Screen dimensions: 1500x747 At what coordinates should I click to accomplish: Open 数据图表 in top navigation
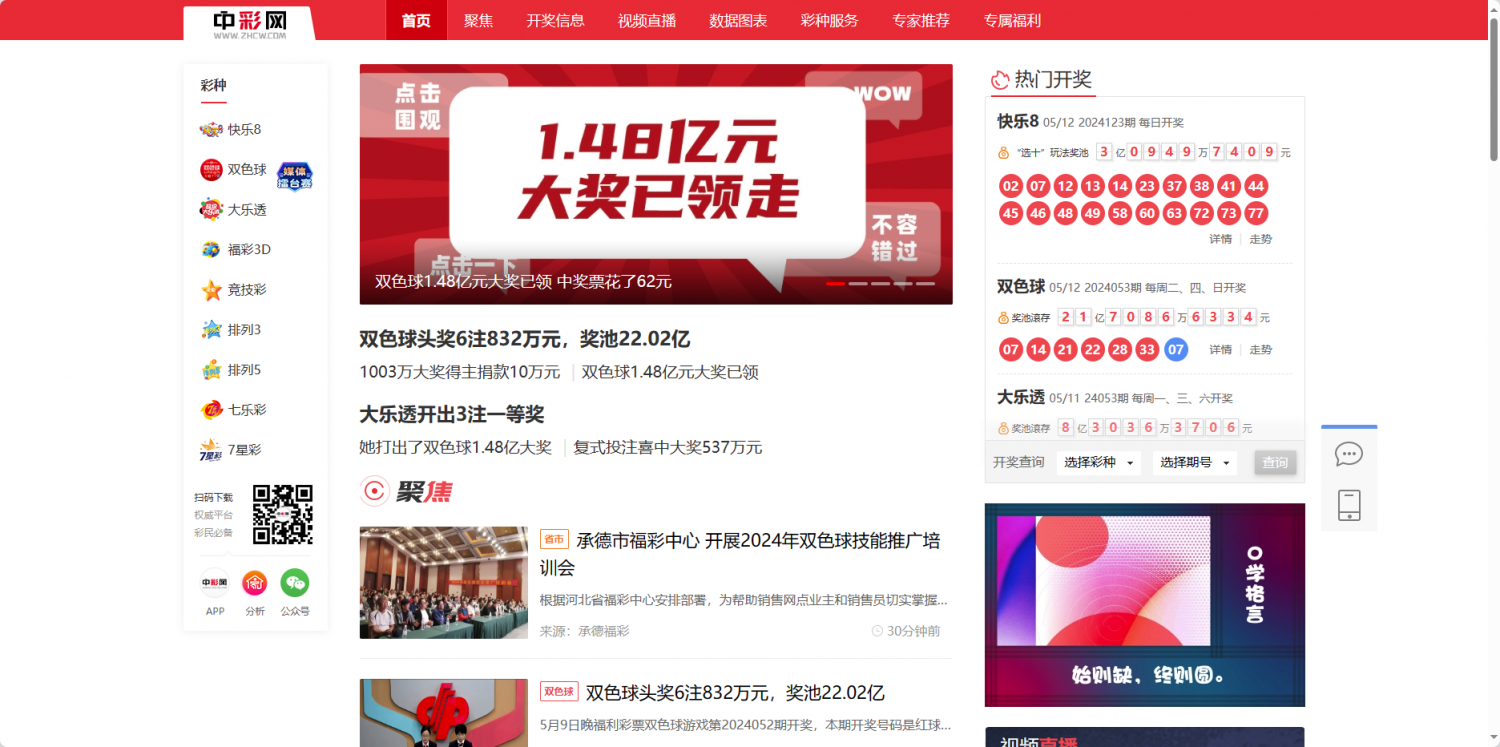coord(738,20)
